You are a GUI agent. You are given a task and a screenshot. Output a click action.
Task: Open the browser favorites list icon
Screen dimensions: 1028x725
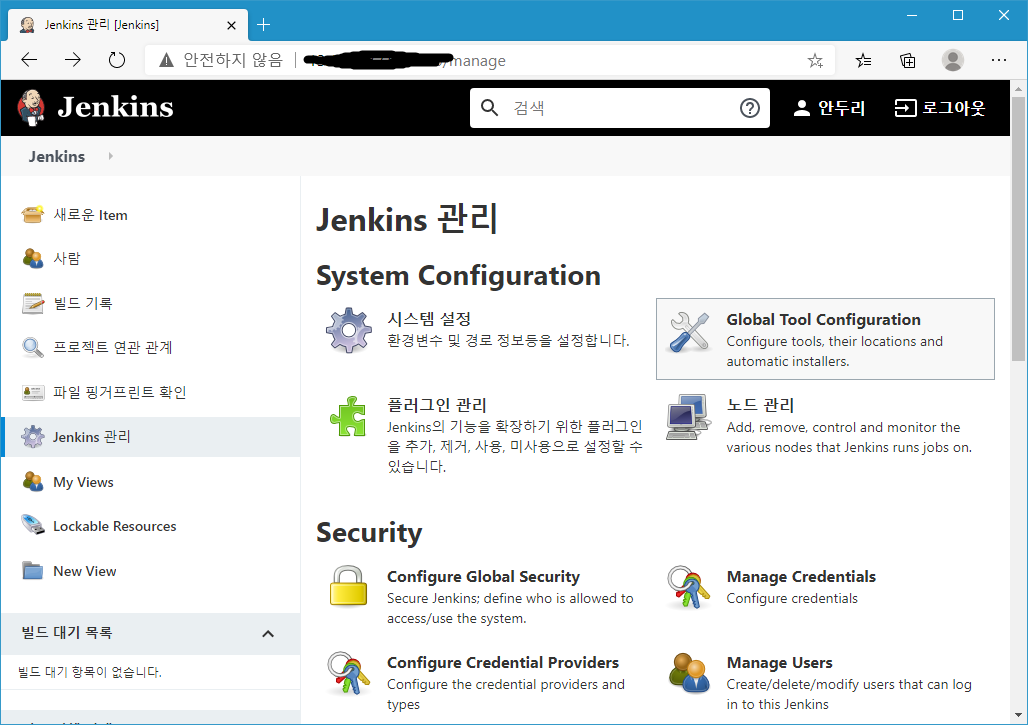click(863, 61)
